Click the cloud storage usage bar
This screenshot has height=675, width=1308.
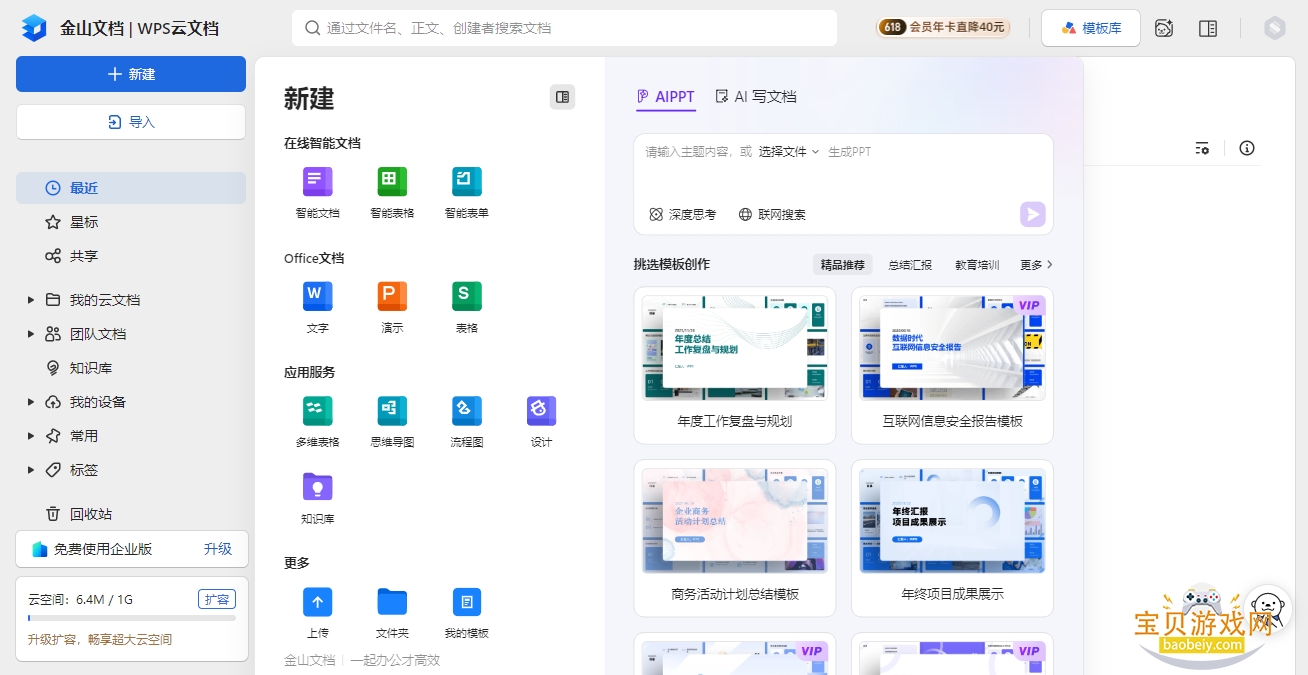(x=132, y=618)
